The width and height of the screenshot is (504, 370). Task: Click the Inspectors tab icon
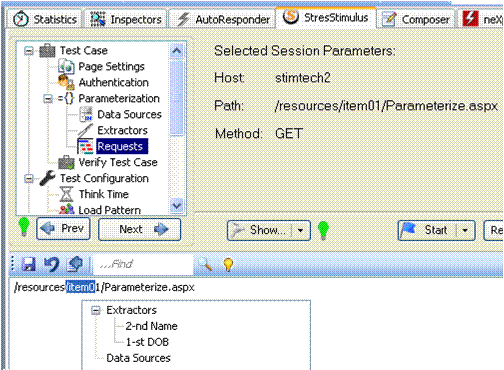click(98, 19)
